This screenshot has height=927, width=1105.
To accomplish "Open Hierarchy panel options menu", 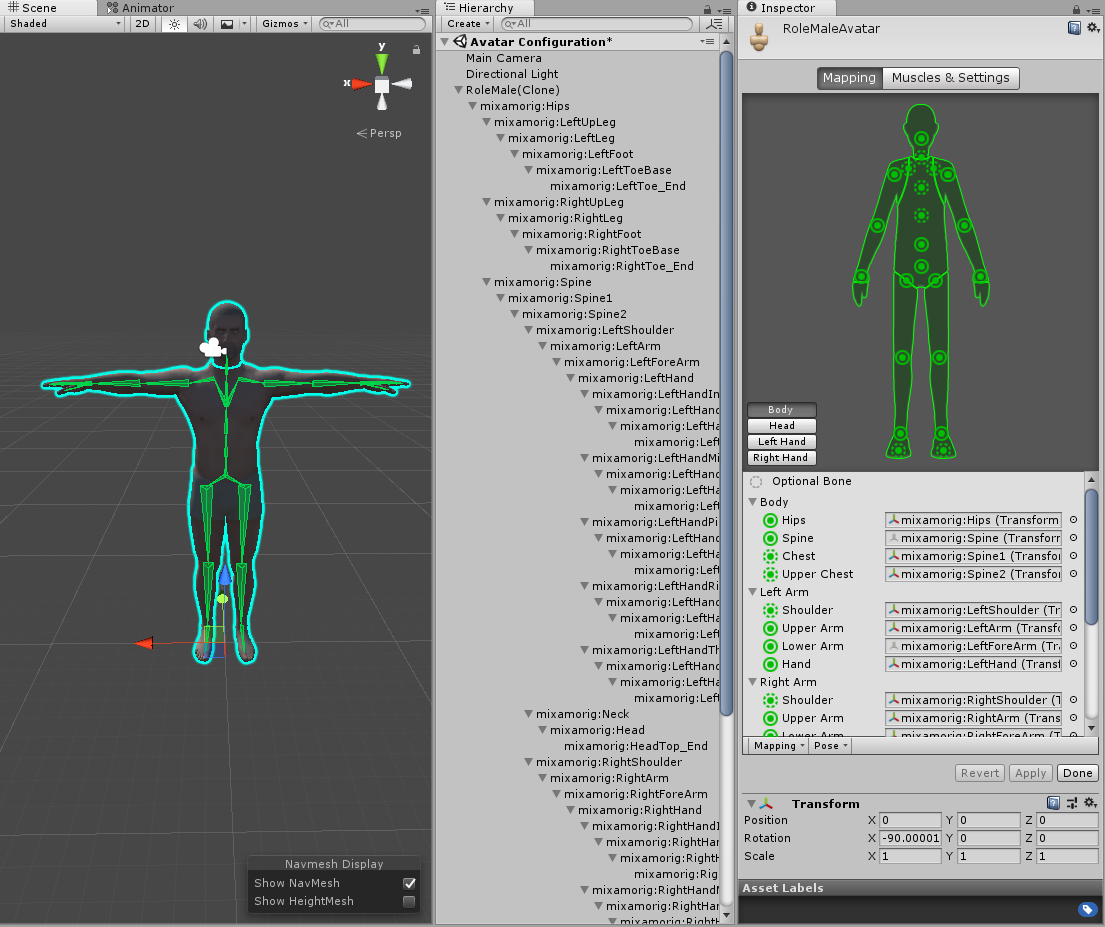I will click(724, 10).
